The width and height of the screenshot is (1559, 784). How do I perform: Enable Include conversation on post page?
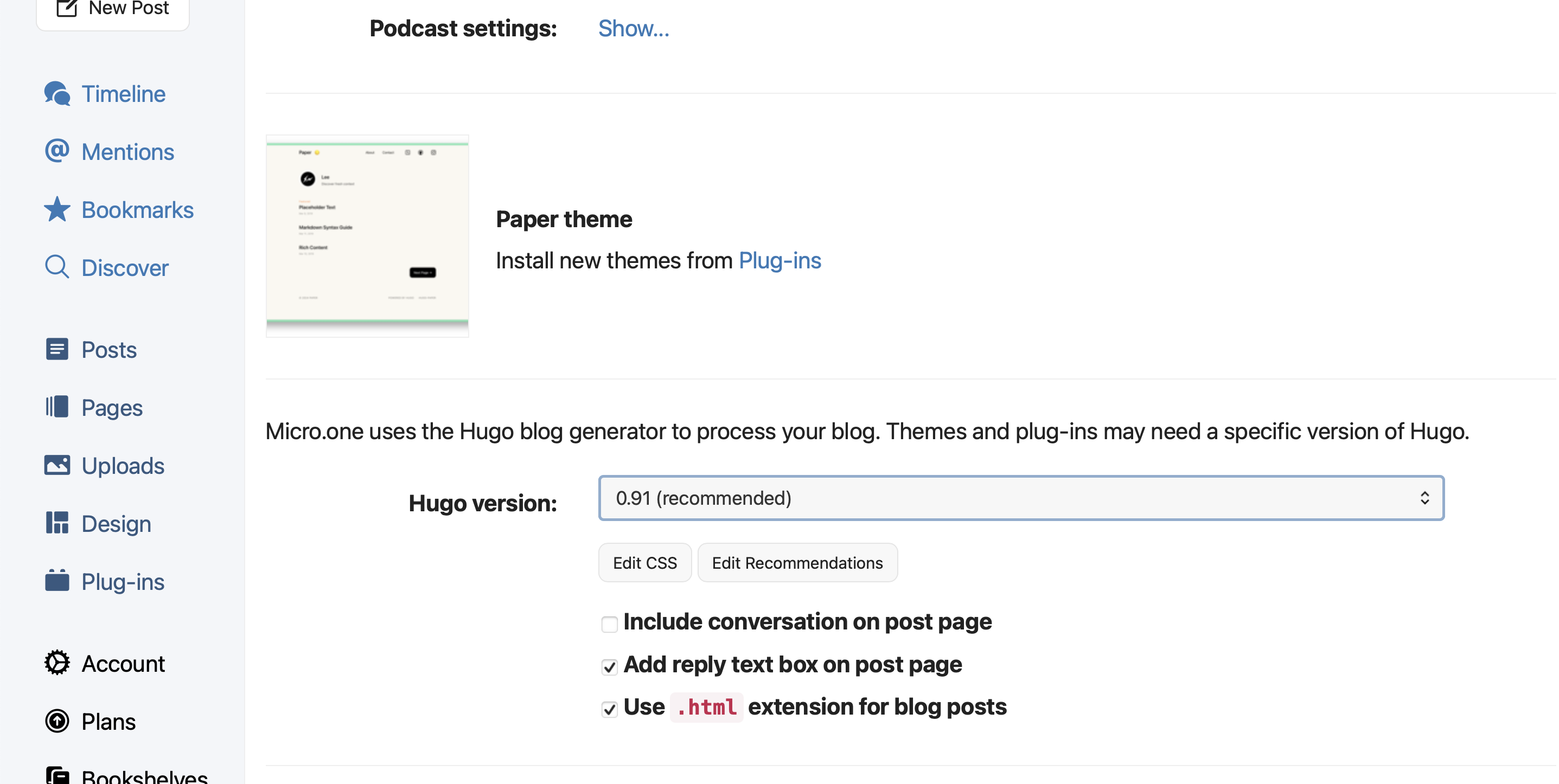point(609,624)
